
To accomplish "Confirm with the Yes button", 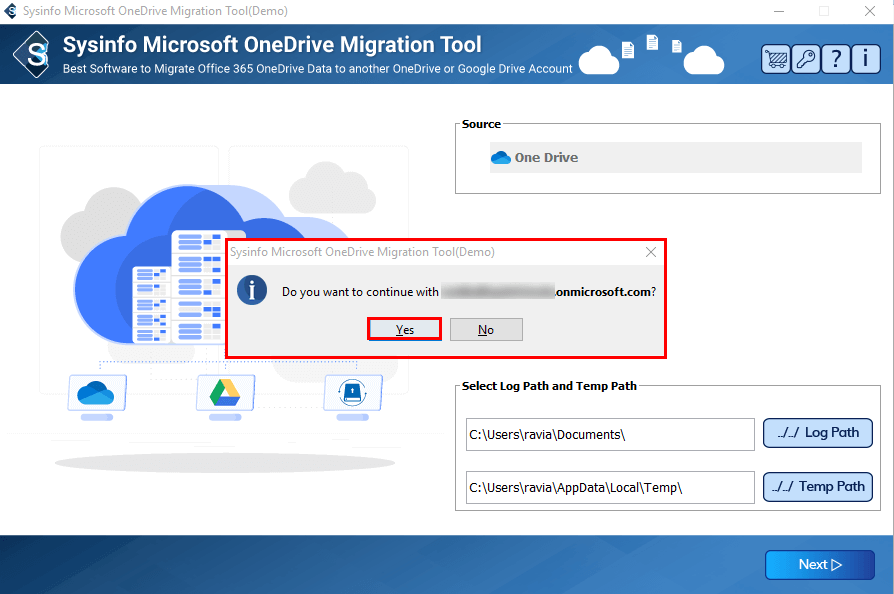I will coord(405,329).
